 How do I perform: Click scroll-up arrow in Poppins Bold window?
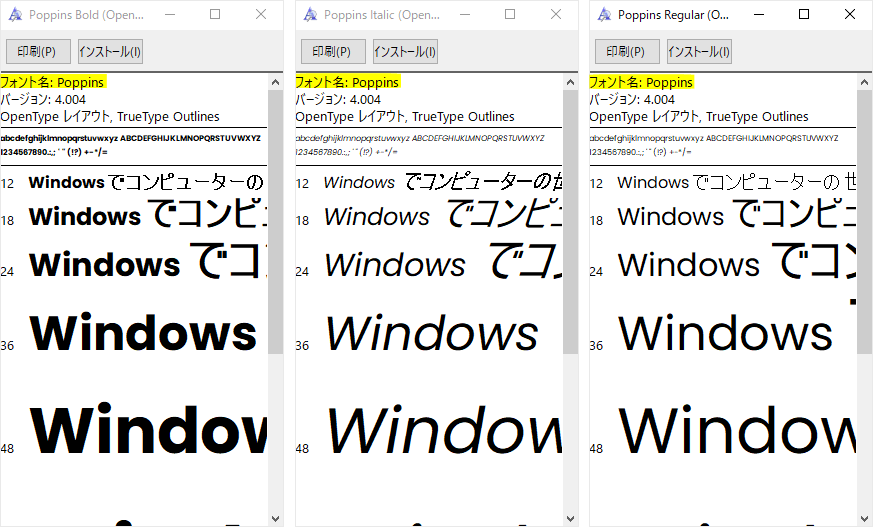tap(276, 82)
